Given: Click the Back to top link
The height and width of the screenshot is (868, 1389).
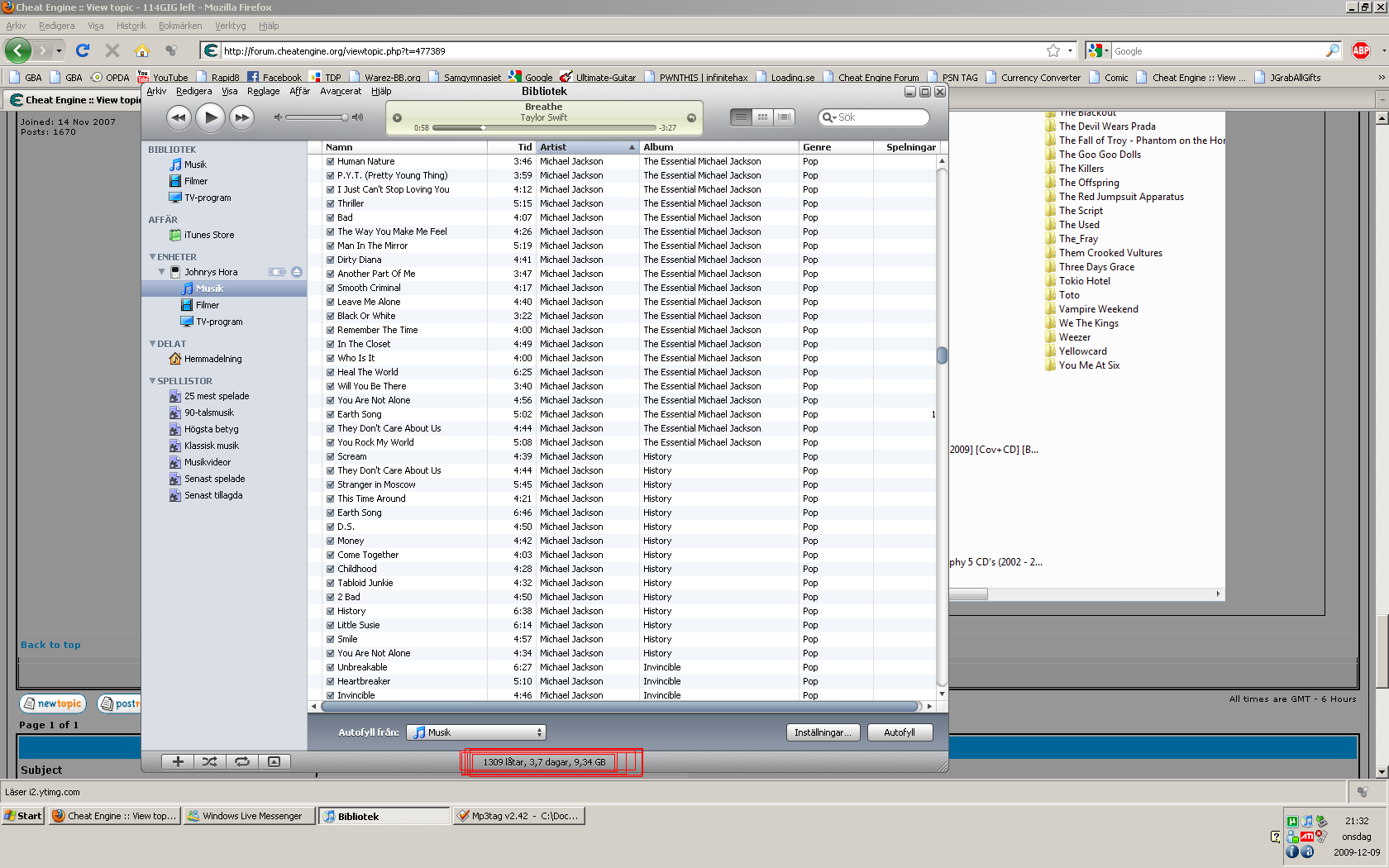Looking at the screenshot, I should [50, 645].
